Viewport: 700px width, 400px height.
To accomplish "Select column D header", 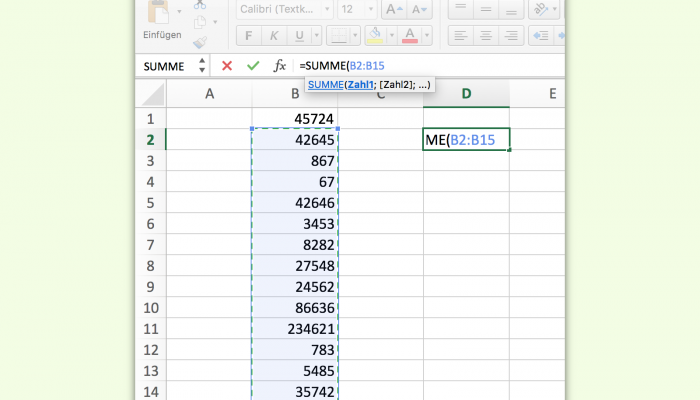I will coord(466,94).
